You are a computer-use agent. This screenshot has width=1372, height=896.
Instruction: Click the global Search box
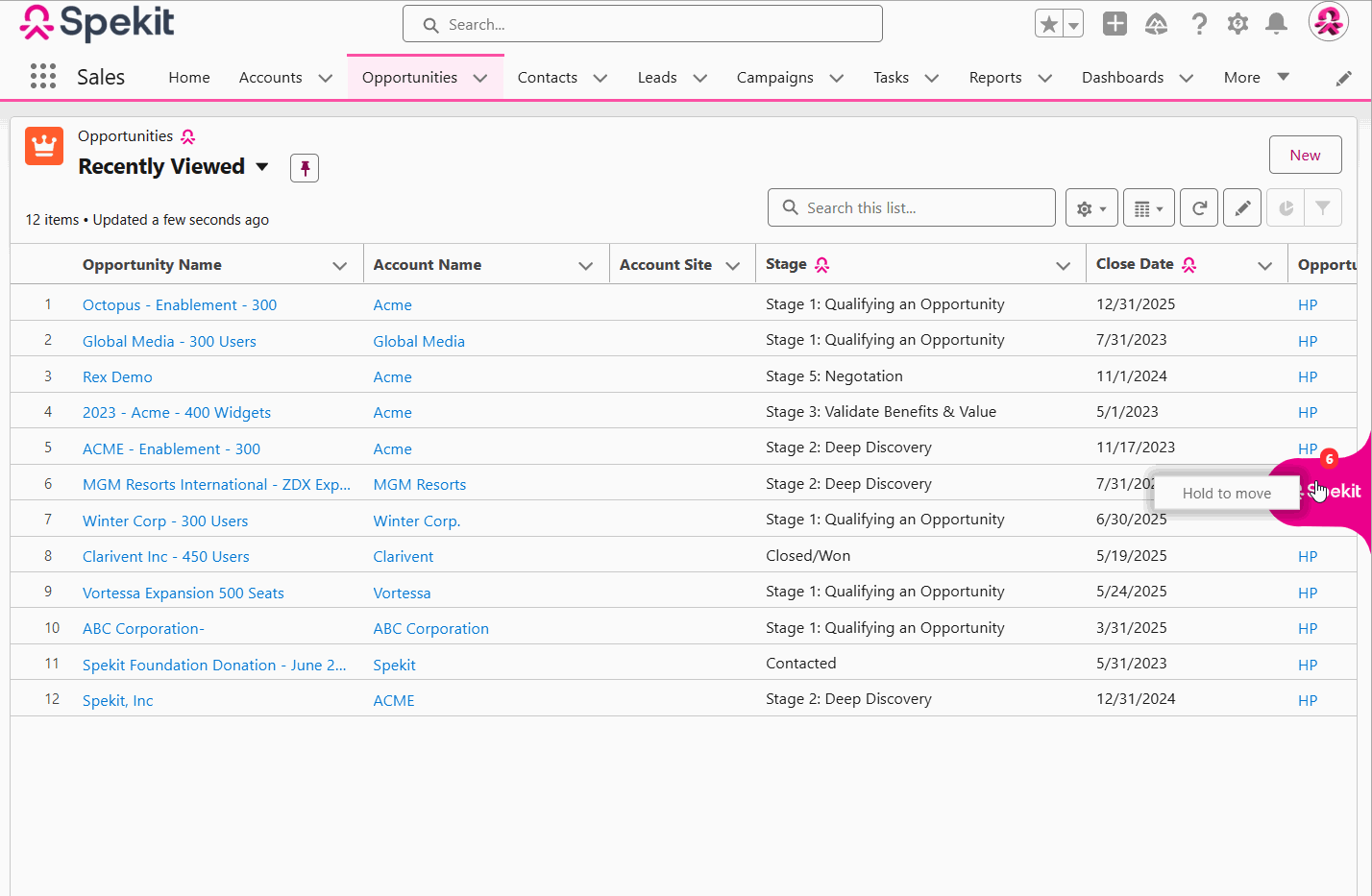coord(643,24)
